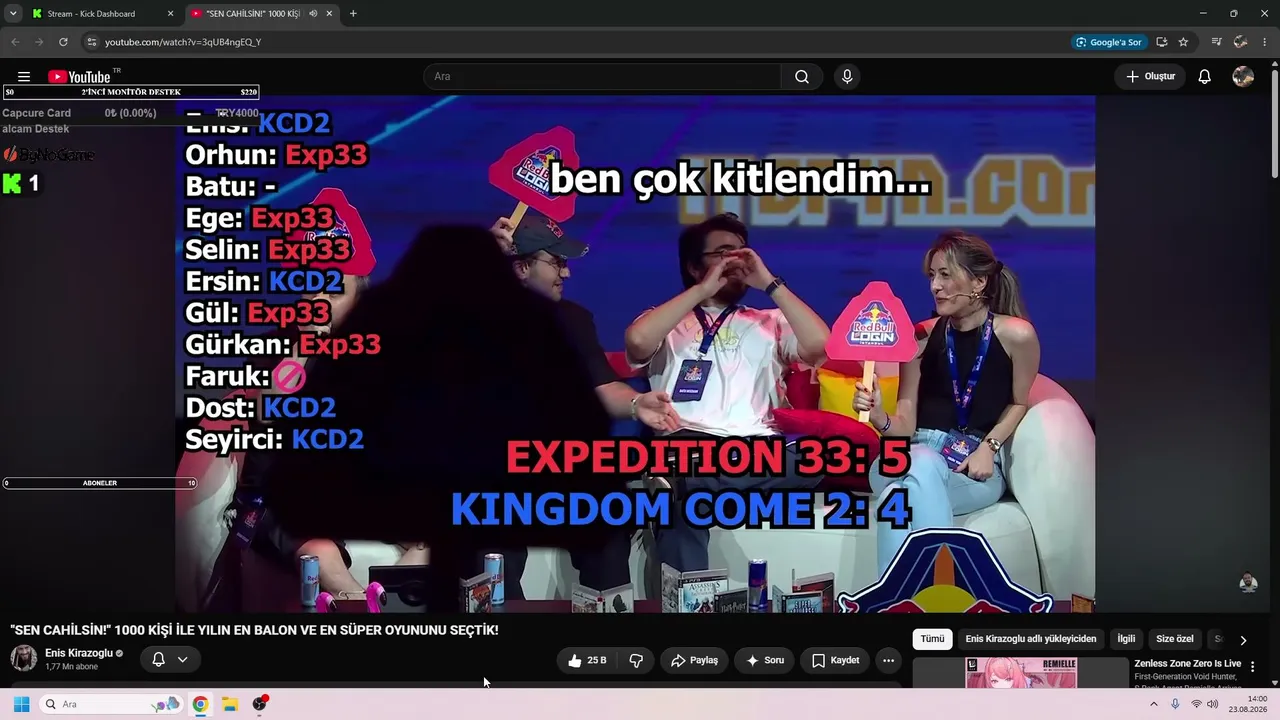Open subscription notification bell dropdown
Viewport: 1280px width, 720px height.
(x=169, y=659)
